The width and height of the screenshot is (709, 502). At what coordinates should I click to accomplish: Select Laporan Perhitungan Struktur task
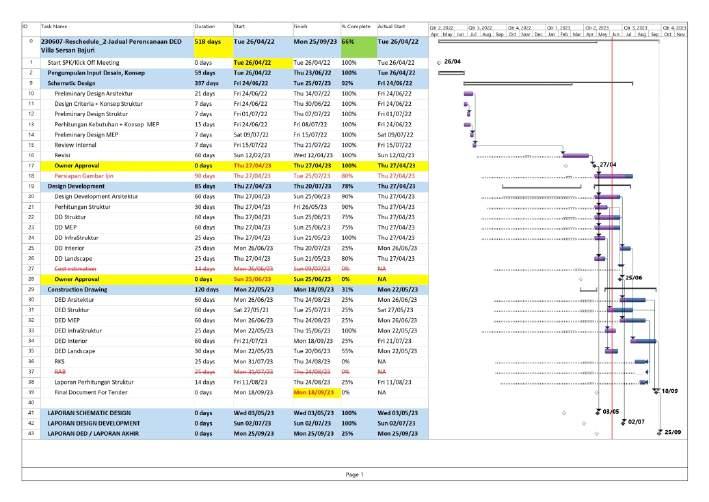click(94, 383)
